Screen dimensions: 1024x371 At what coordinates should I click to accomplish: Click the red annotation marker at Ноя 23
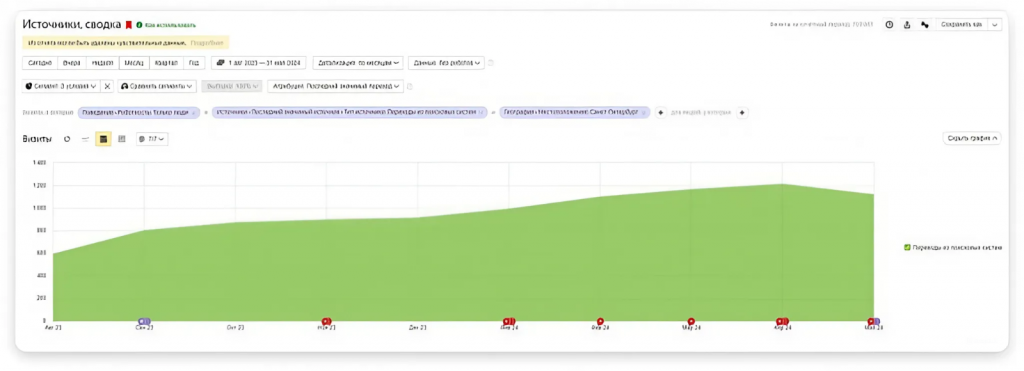coord(327,321)
